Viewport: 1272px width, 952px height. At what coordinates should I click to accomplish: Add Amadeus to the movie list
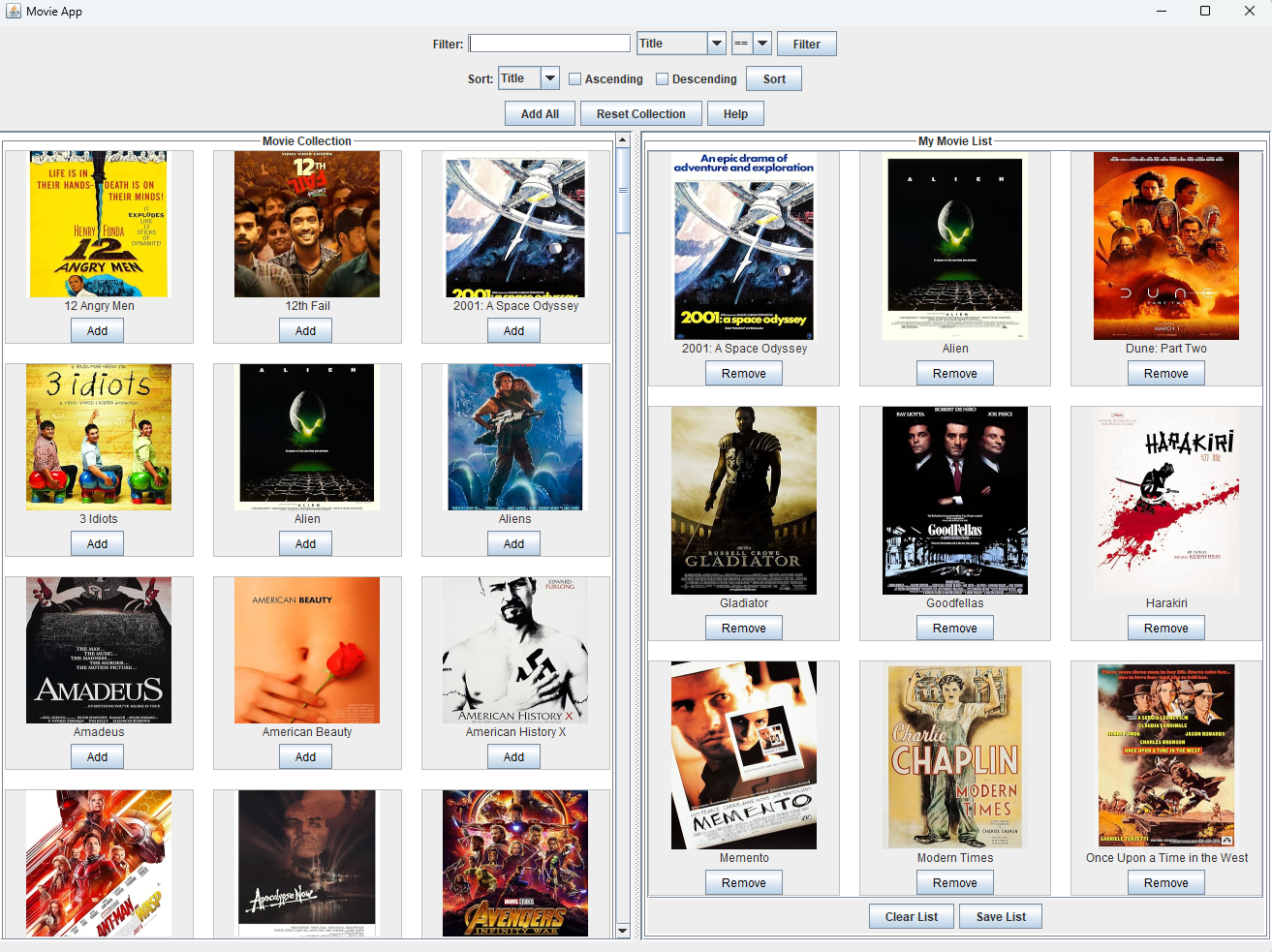(98, 757)
